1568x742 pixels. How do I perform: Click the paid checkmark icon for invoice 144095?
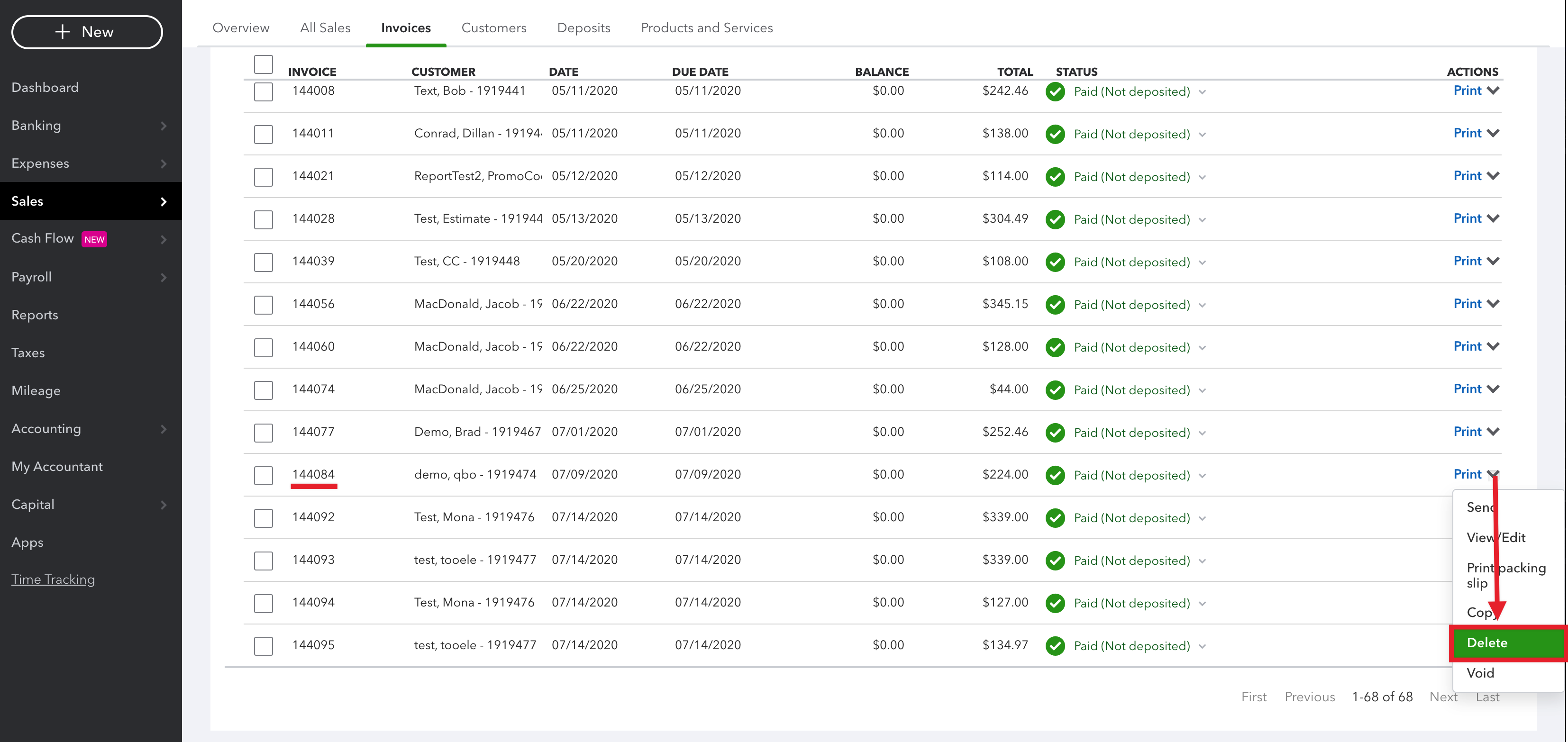1055,645
